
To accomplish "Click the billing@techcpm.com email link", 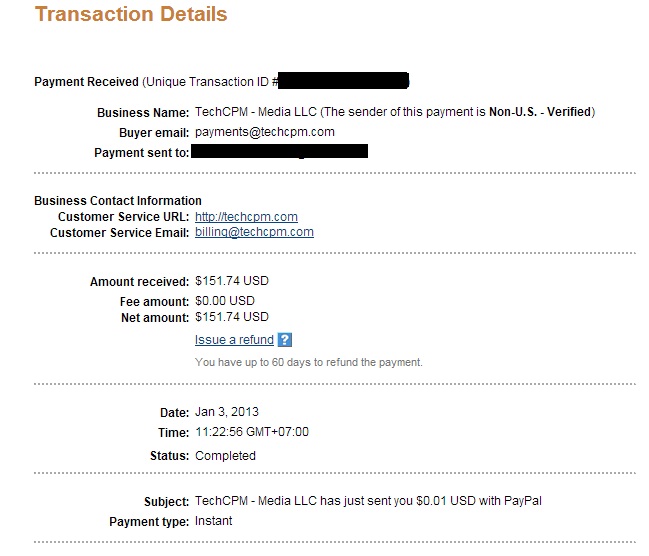I will [x=254, y=232].
